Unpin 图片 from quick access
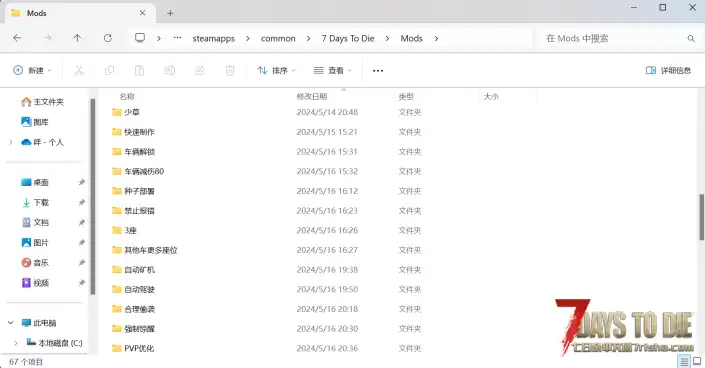 (x=82, y=242)
